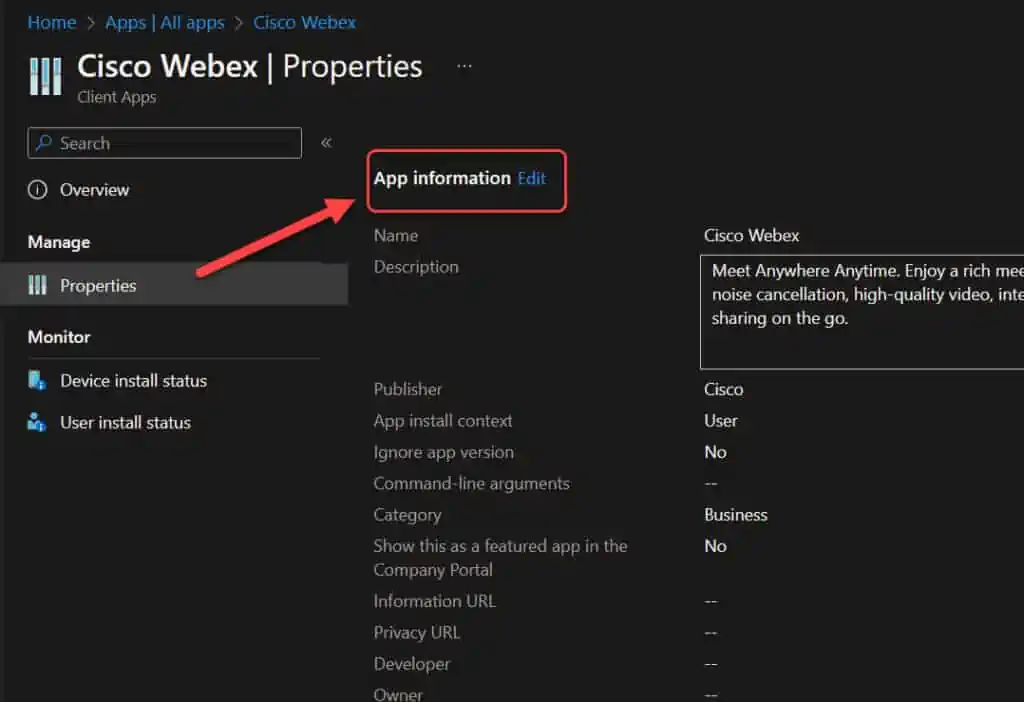Image resolution: width=1024 pixels, height=702 pixels.
Task: Open the Cisco Webex breadcrumb link
Action: (x=304, y=23)
